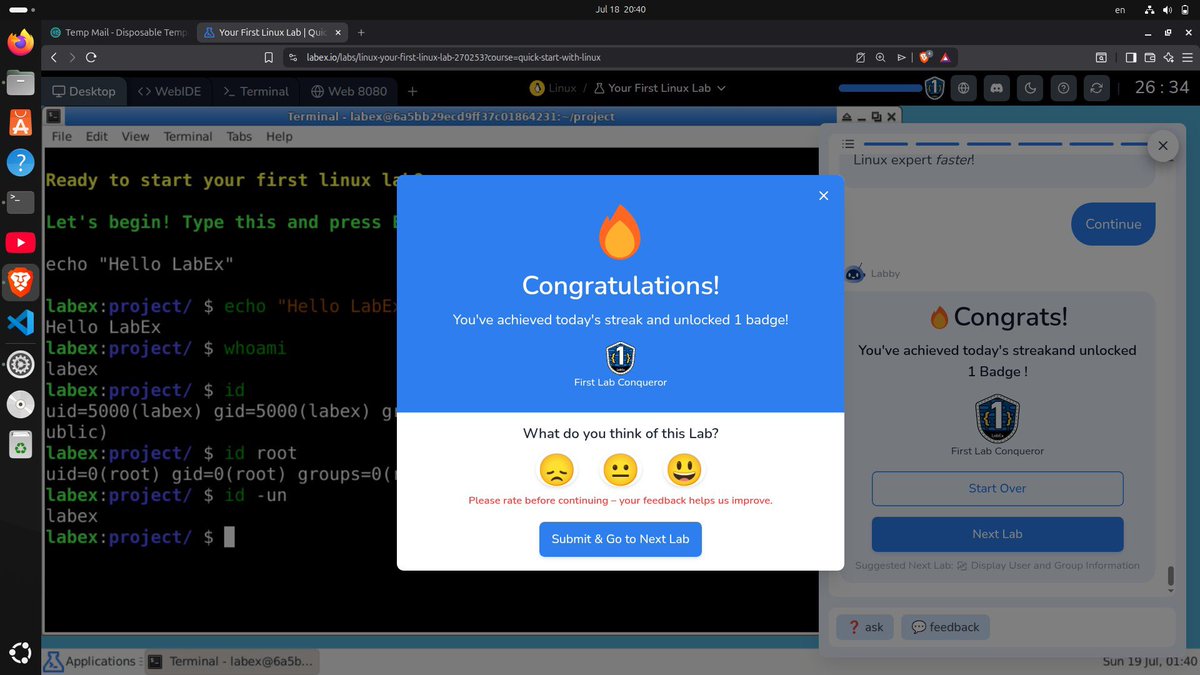Bookmark this page with the bookmark icon
Viewport: 1200px width, 675px height.
pos(268,57)
